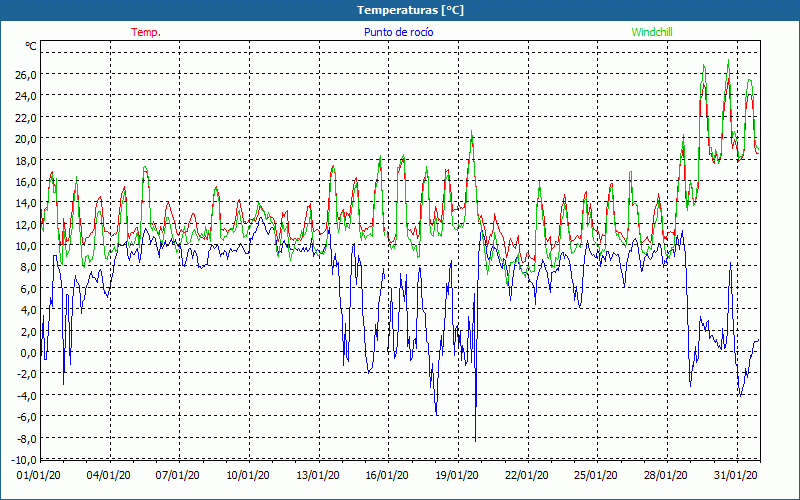The width and height of the screenshot is (800, 500).
Task: Click the 6,0 y-axis value
Action: point(28,288)
